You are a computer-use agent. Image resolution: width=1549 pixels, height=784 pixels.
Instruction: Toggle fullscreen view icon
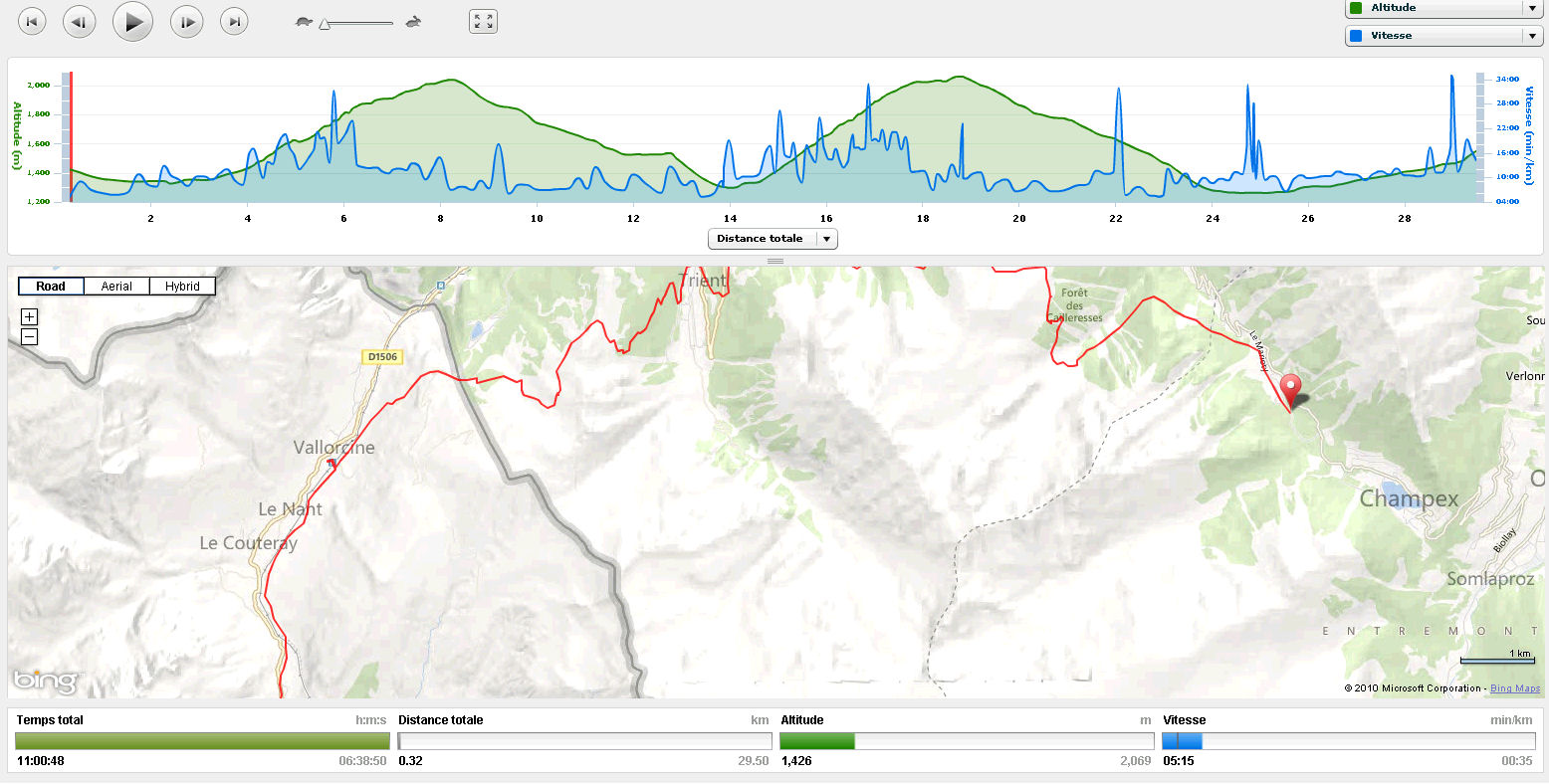tap(483, 21)
